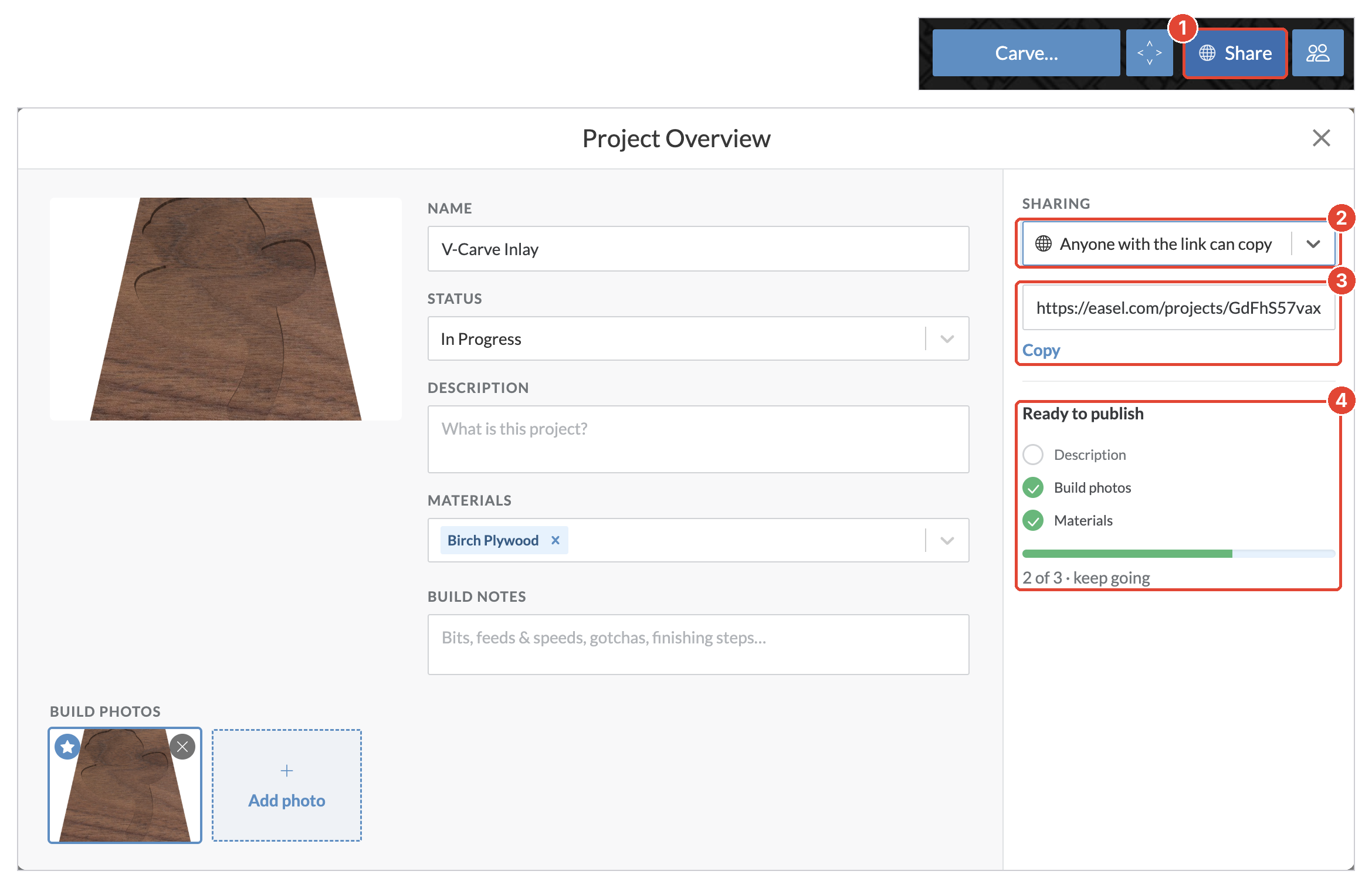
Task: Copy the project share link
Action: click(x=1041, y=350)
